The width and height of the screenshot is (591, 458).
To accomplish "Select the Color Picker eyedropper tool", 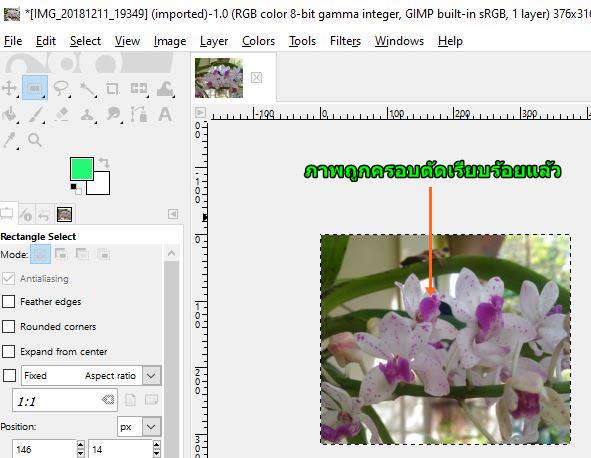I will pos(9,140).
